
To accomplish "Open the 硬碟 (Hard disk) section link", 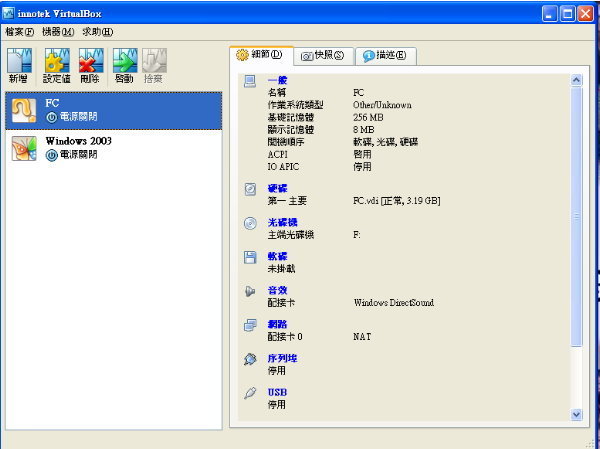I will coord(277,188).
